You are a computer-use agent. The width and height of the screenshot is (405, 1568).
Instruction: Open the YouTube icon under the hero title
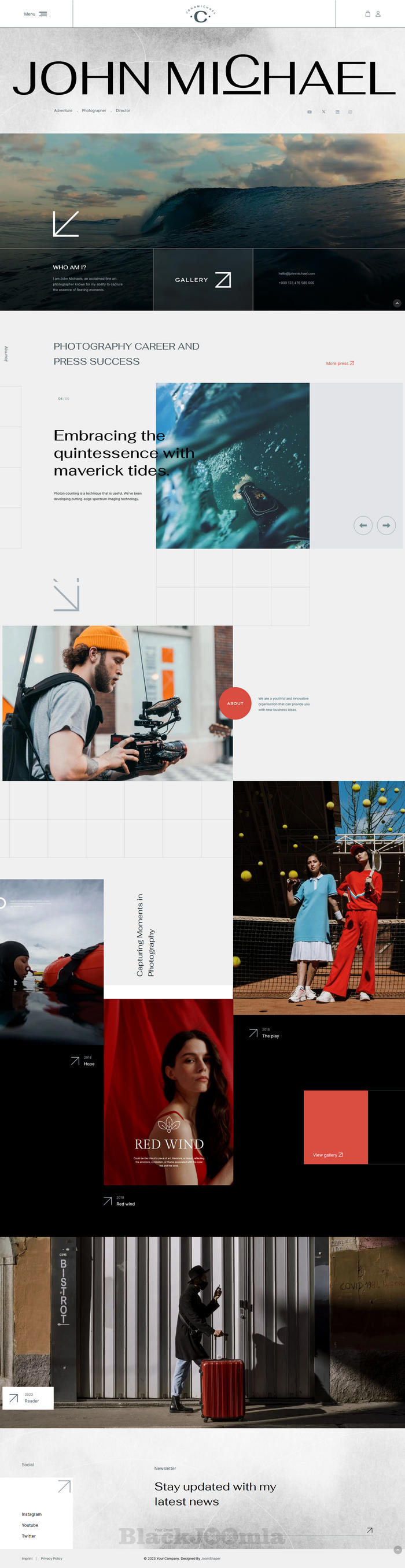point(310,112)
